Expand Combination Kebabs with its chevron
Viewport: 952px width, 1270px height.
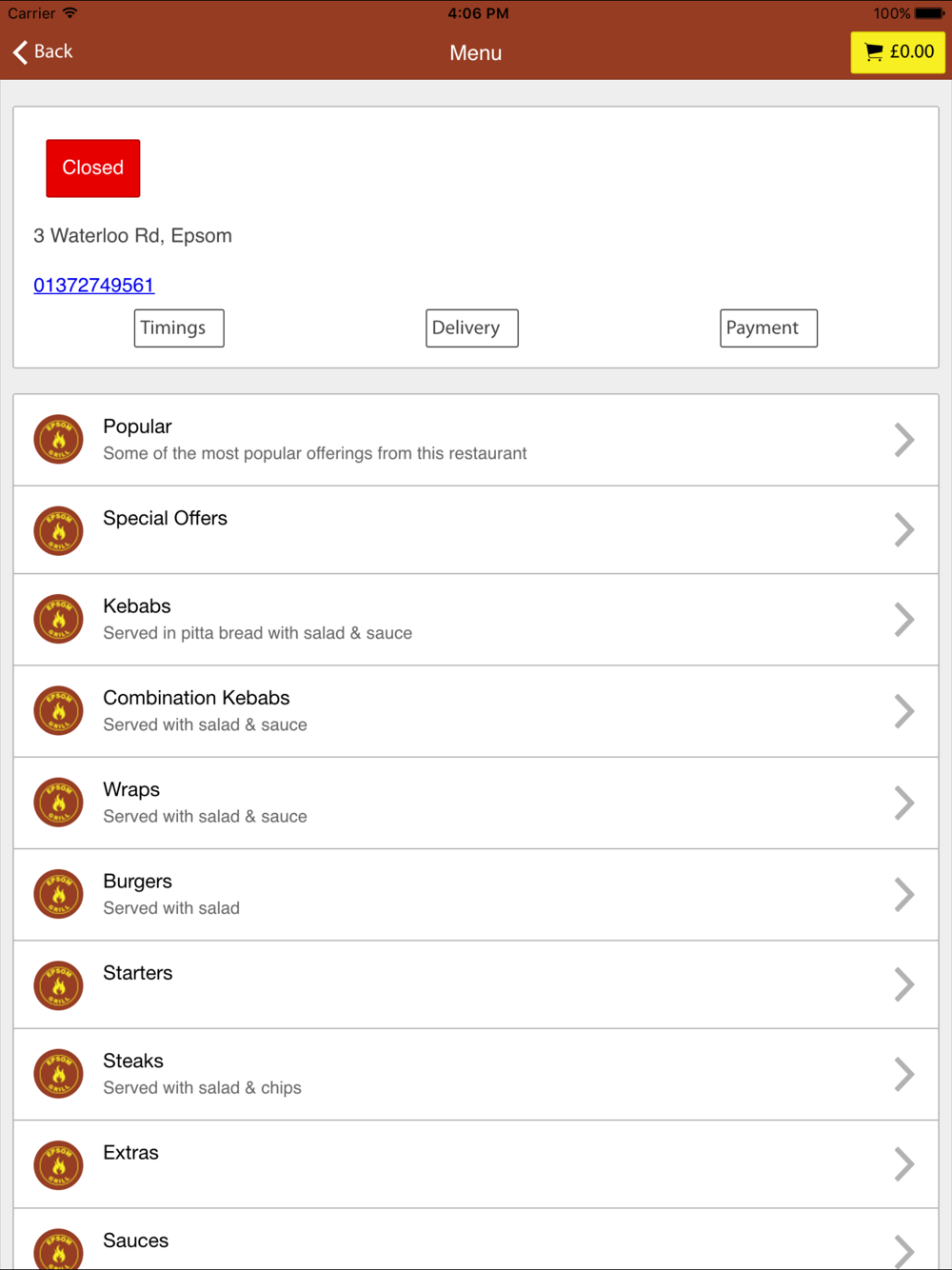point(904,711)
